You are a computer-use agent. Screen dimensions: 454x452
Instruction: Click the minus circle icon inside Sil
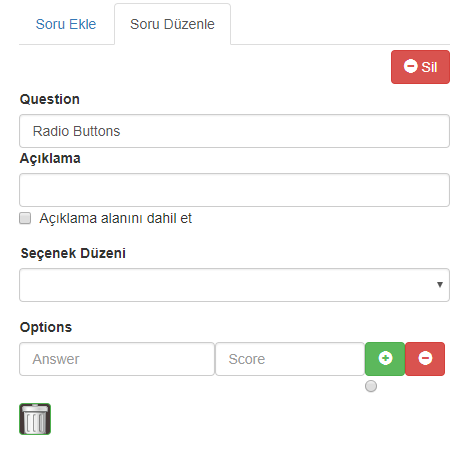coord(410,66)
